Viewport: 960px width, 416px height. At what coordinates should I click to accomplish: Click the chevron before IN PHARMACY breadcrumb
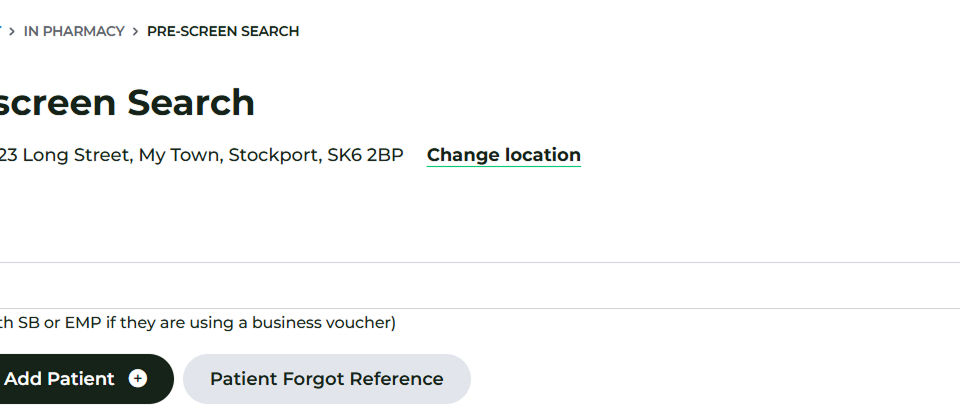12,31
